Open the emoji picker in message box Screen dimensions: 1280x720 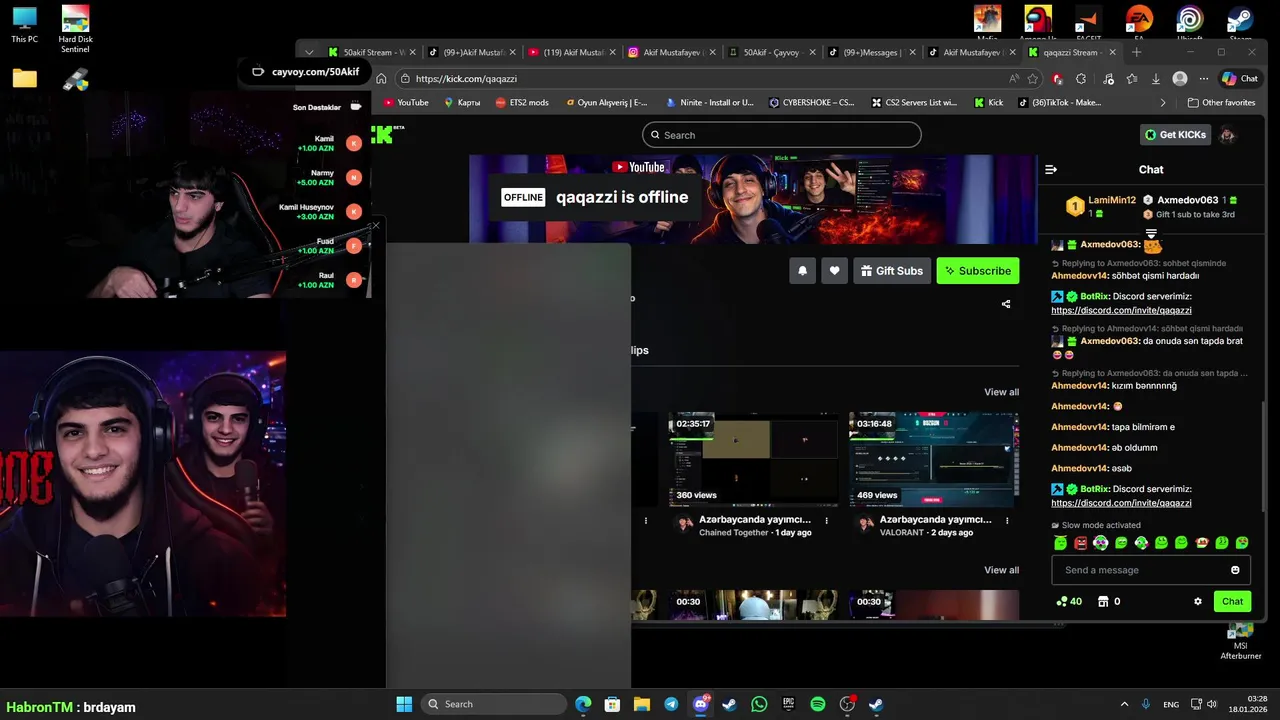[x=1235, y=570]
